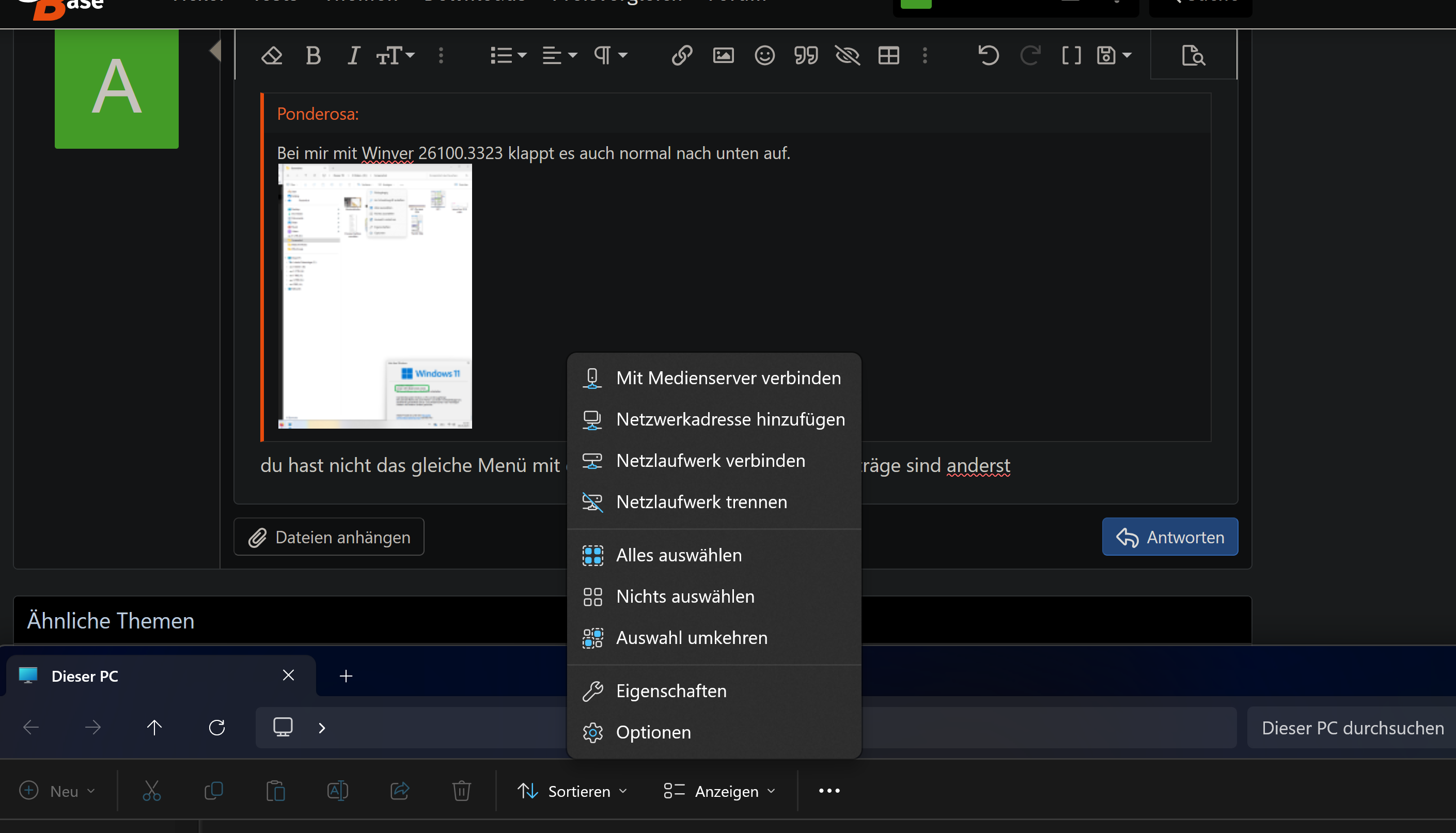Select Netzlaufwerk verbinden menu entry

[x=710, y=461]
